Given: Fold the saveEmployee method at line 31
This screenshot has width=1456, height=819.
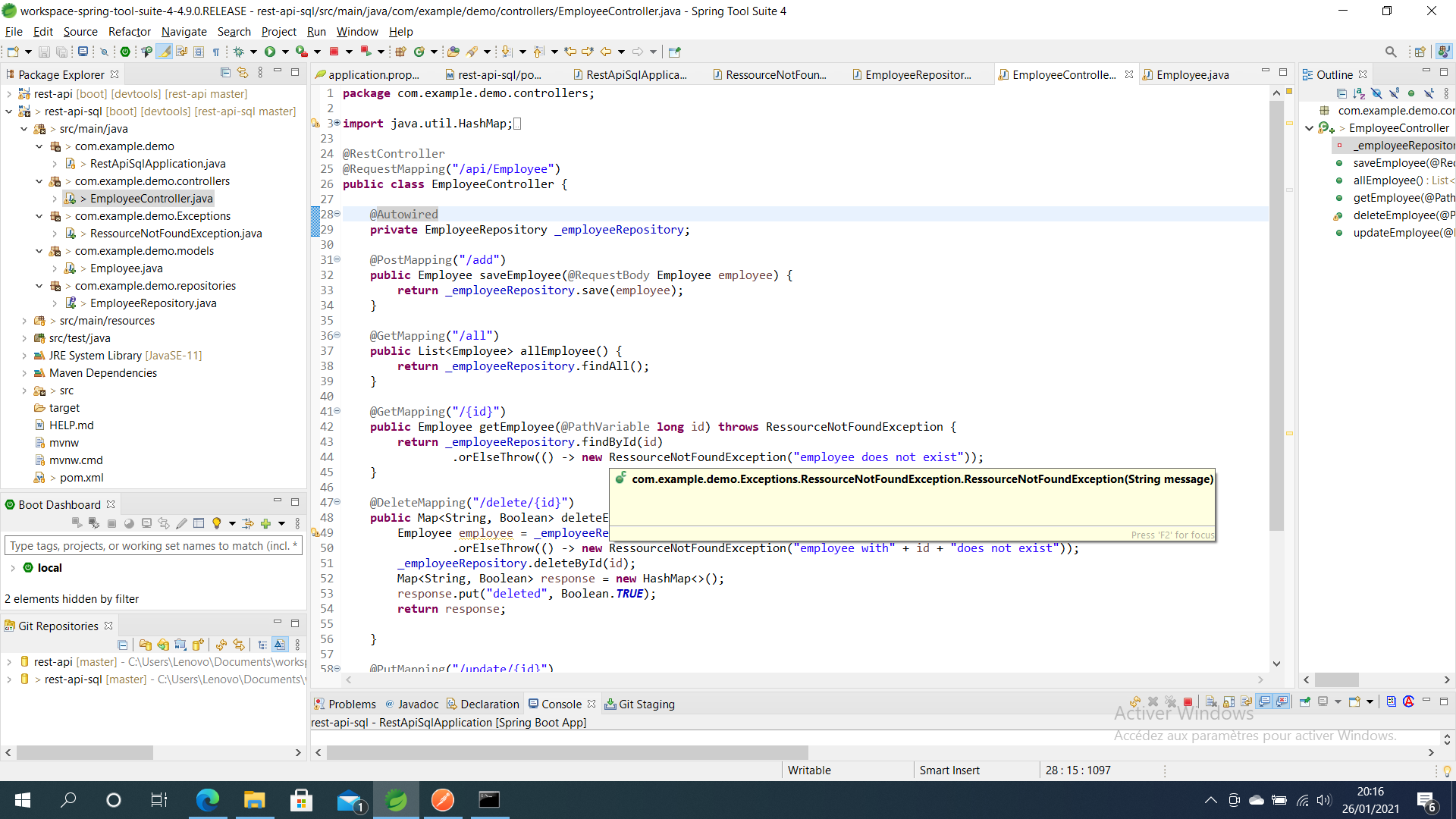Looking at the screenshot, I should click(x=337, y=259).
